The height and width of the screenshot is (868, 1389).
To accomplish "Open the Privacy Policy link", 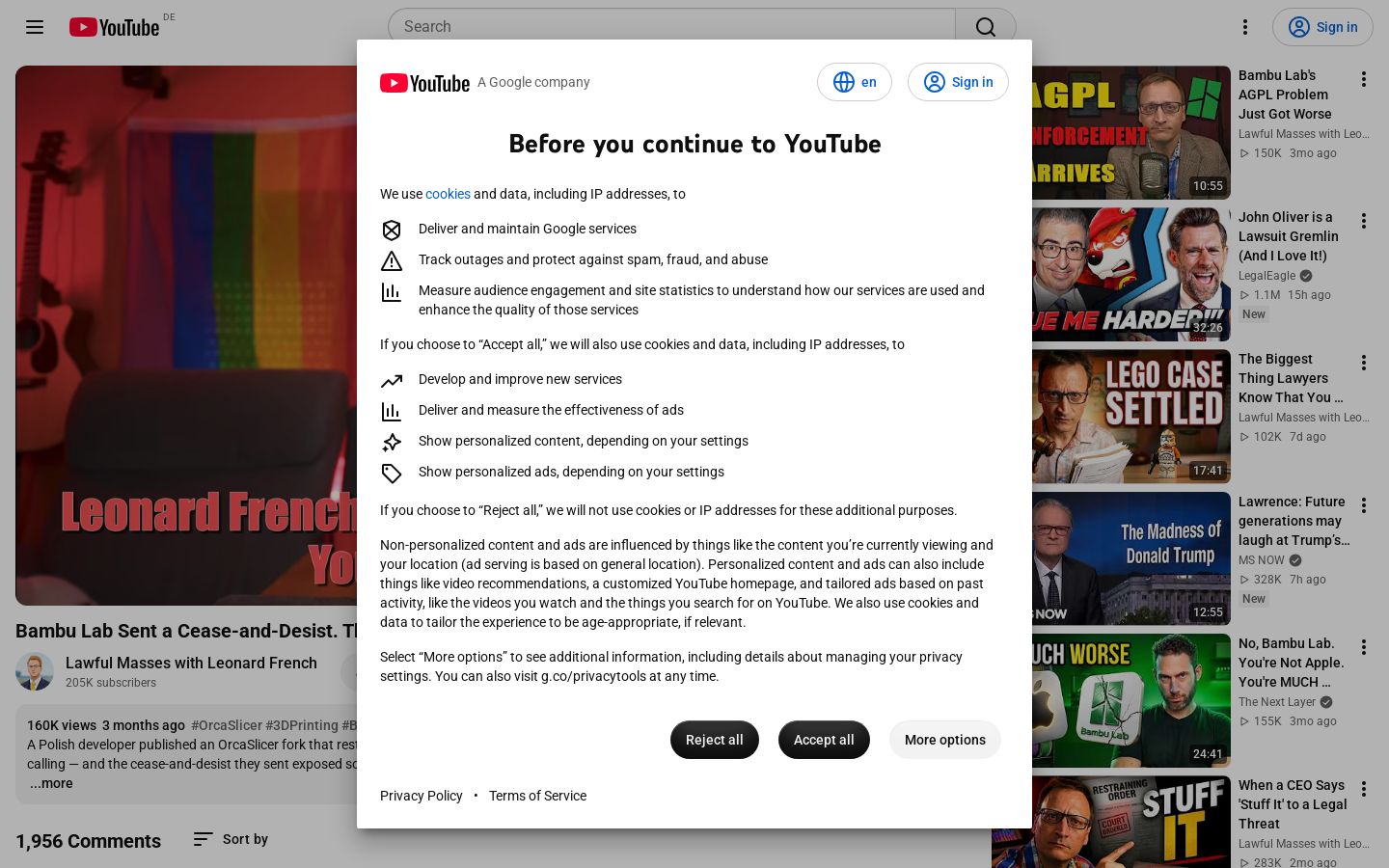I will click(422, 796).
